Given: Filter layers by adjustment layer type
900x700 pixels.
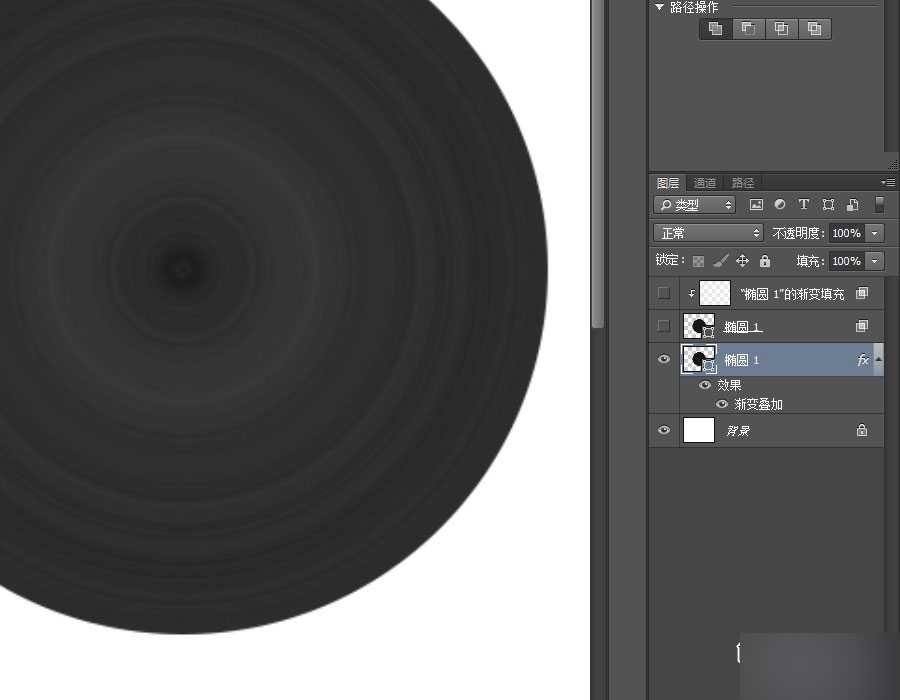Looking at the screenshot, I should (x=780, y=205).
